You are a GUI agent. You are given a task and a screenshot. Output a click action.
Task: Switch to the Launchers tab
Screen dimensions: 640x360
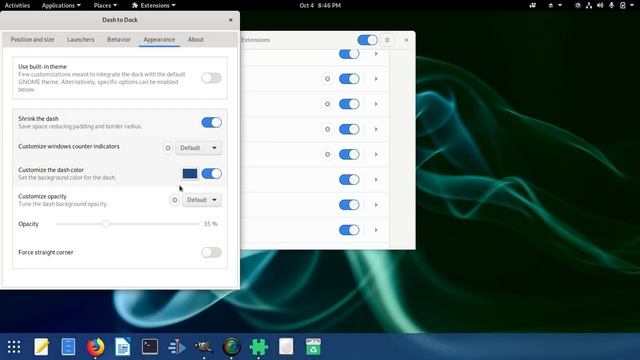tap(80, 40)
